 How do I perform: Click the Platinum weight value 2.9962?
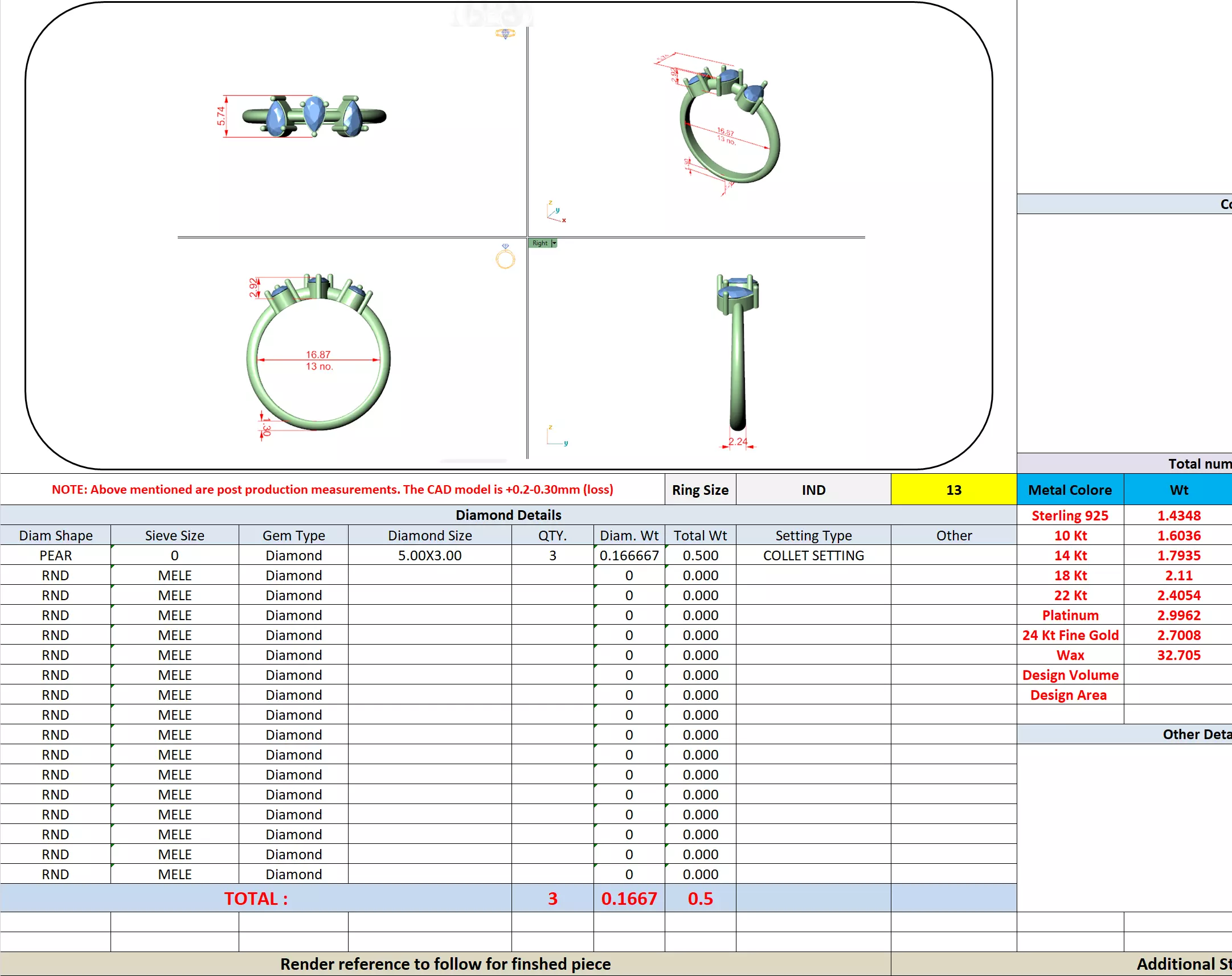[1178, 616]
